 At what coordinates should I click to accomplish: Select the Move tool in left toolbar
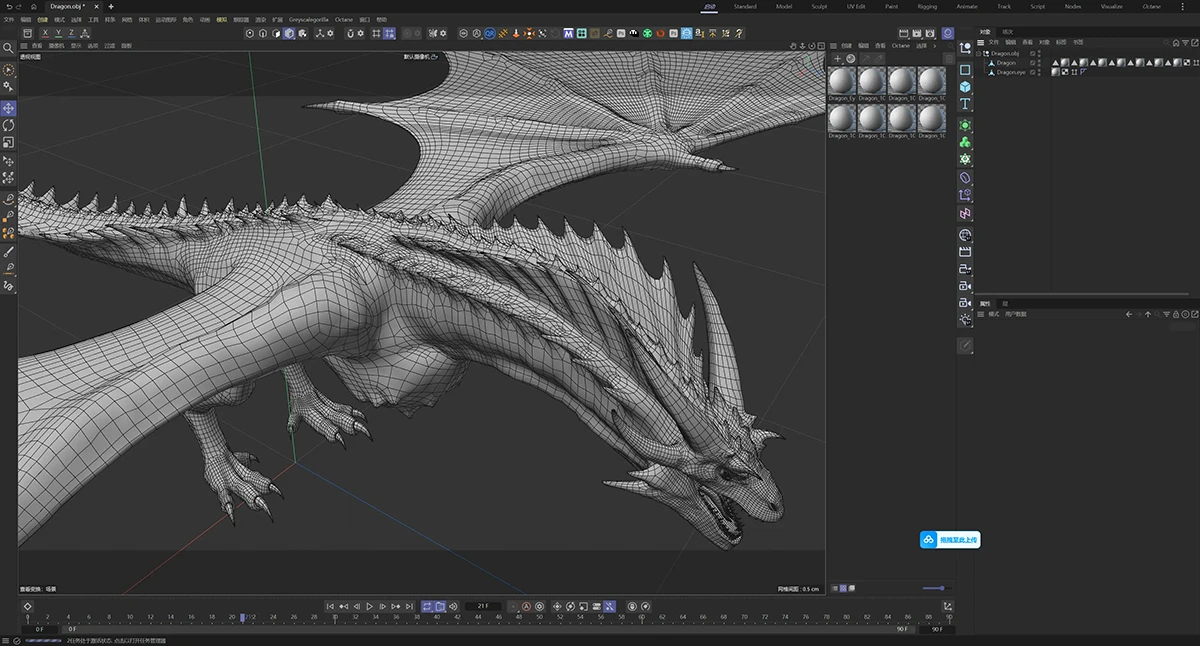click(x=9, y=108)
